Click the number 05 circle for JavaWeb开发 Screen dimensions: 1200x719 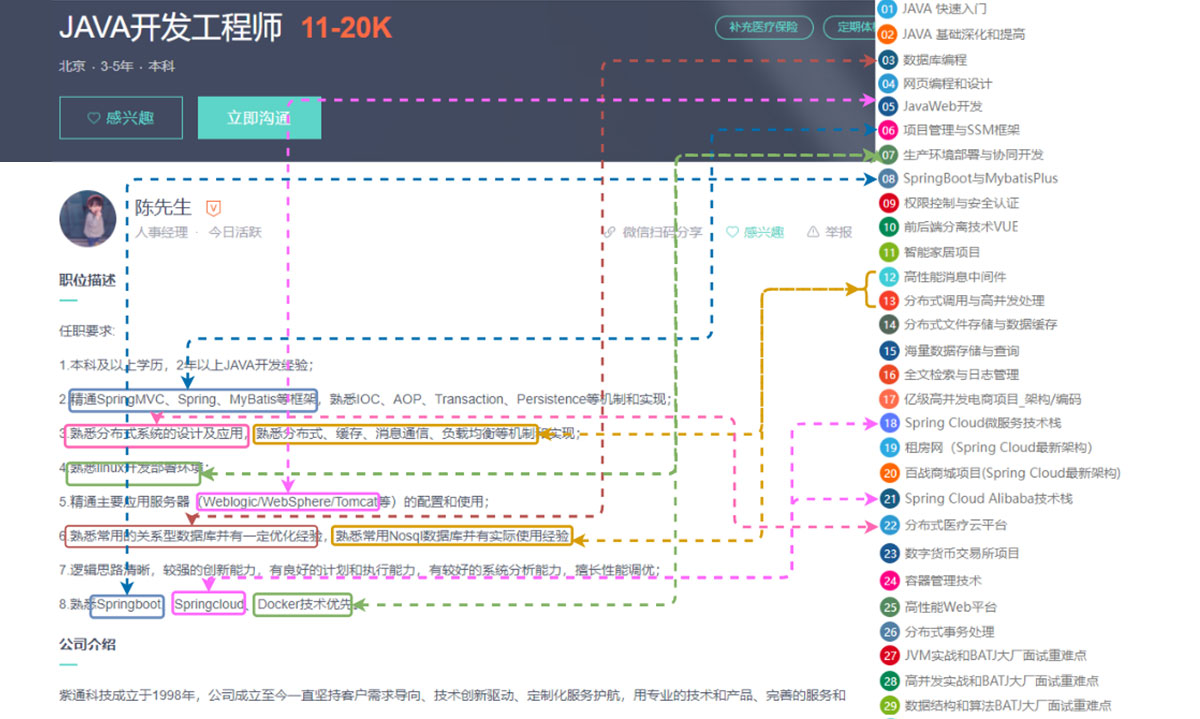[888, 106]
